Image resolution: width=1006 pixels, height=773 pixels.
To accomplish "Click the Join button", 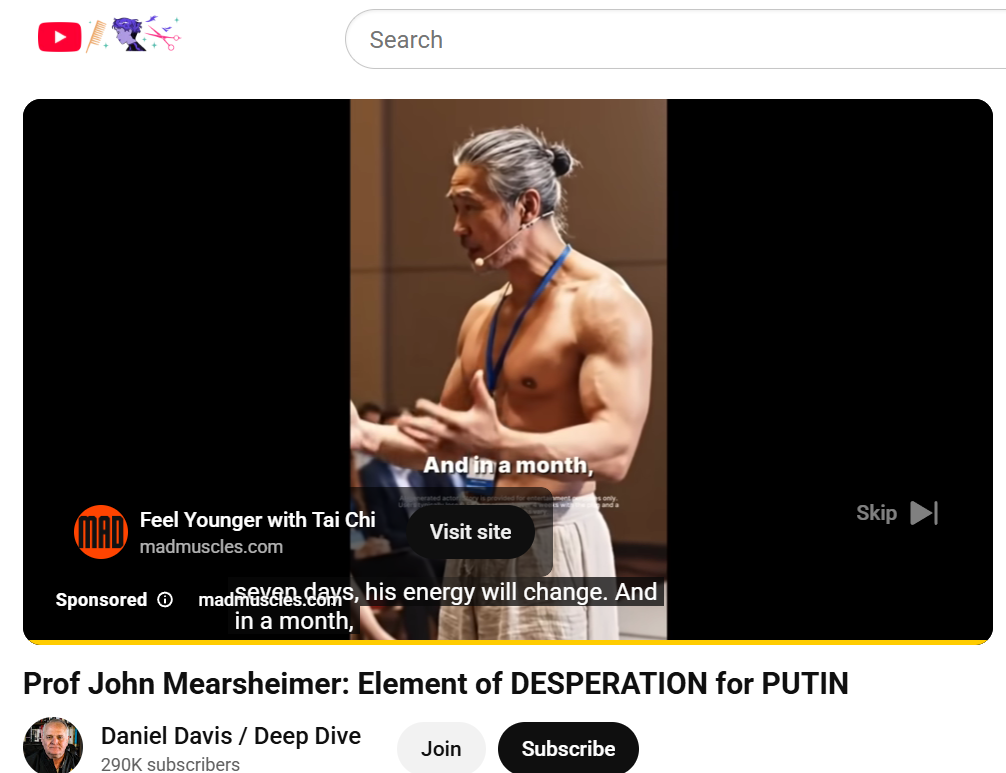I will tap(441, 748).
